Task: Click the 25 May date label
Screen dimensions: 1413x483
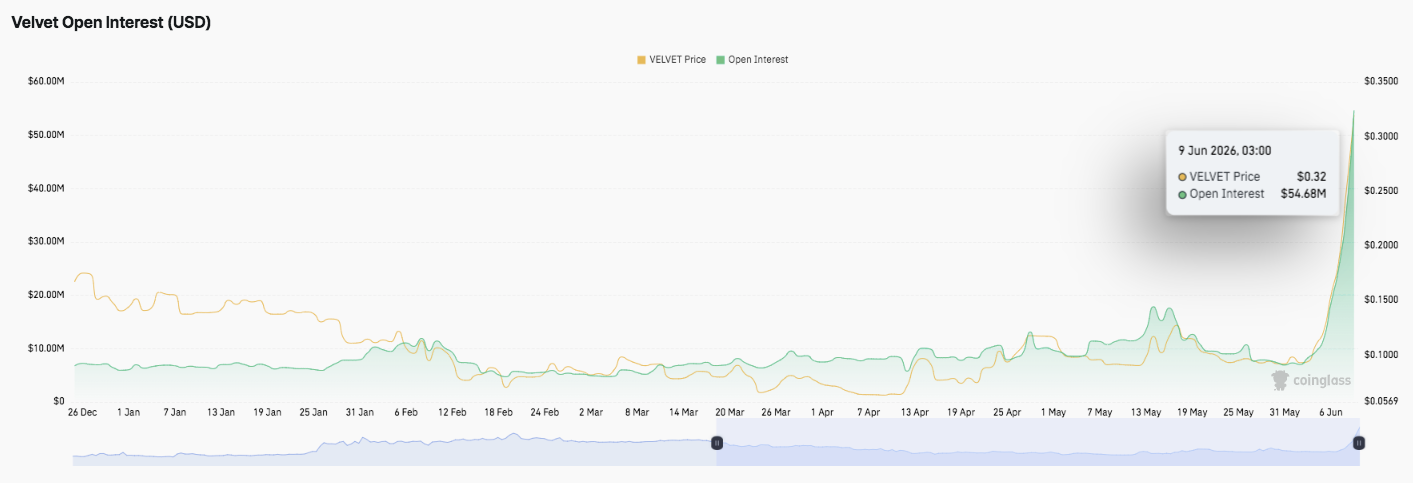Action: 1238,412
